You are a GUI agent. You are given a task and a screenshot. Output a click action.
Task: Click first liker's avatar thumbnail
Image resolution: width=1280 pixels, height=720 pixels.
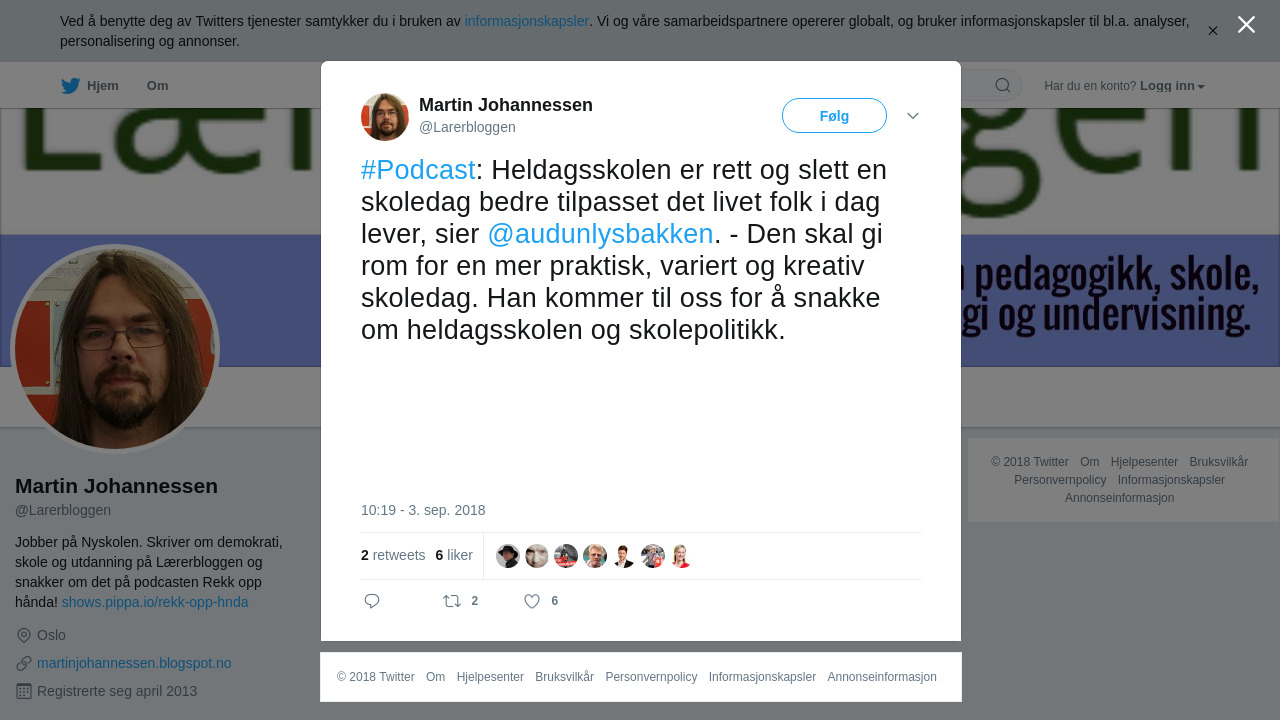(x=508, y=556)
